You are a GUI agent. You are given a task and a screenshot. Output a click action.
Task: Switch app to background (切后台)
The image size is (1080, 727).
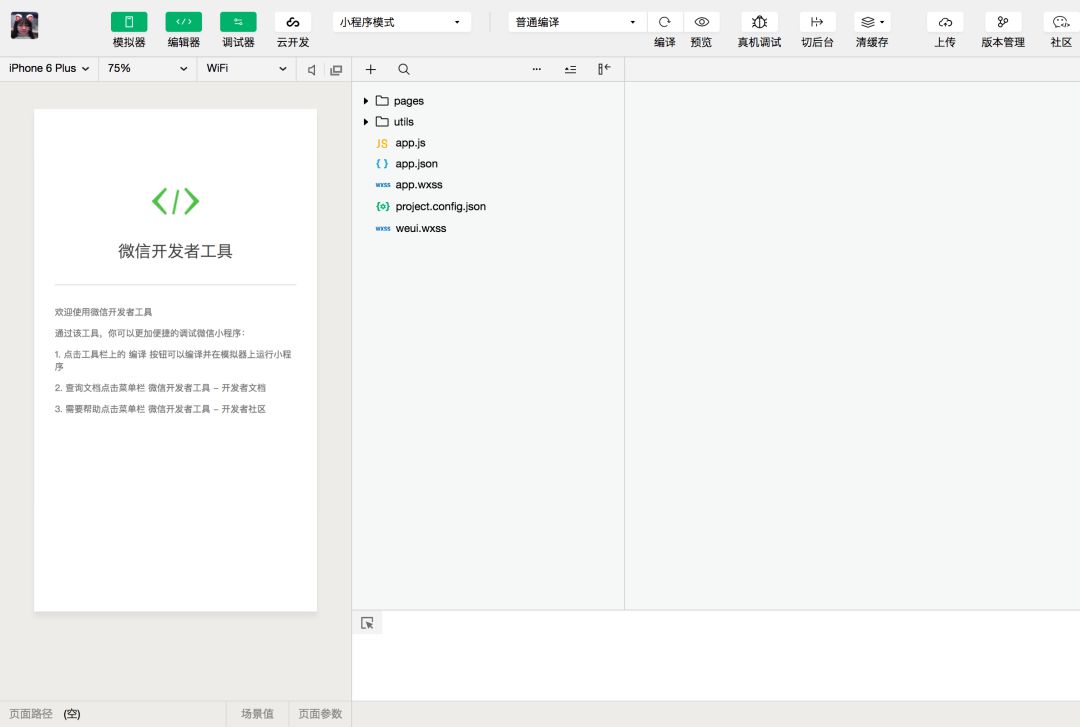point(817,22)
